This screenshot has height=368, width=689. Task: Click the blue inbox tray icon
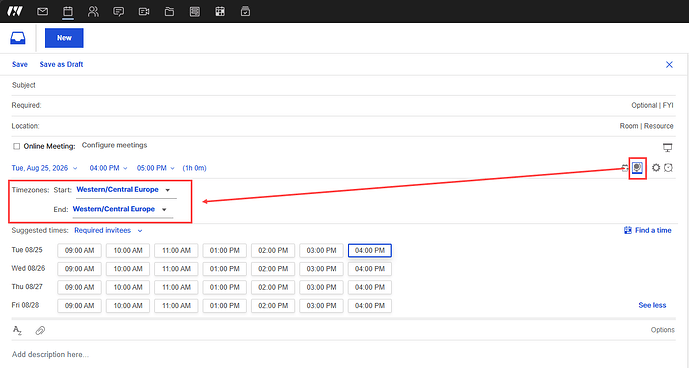[x=18, y=38]
